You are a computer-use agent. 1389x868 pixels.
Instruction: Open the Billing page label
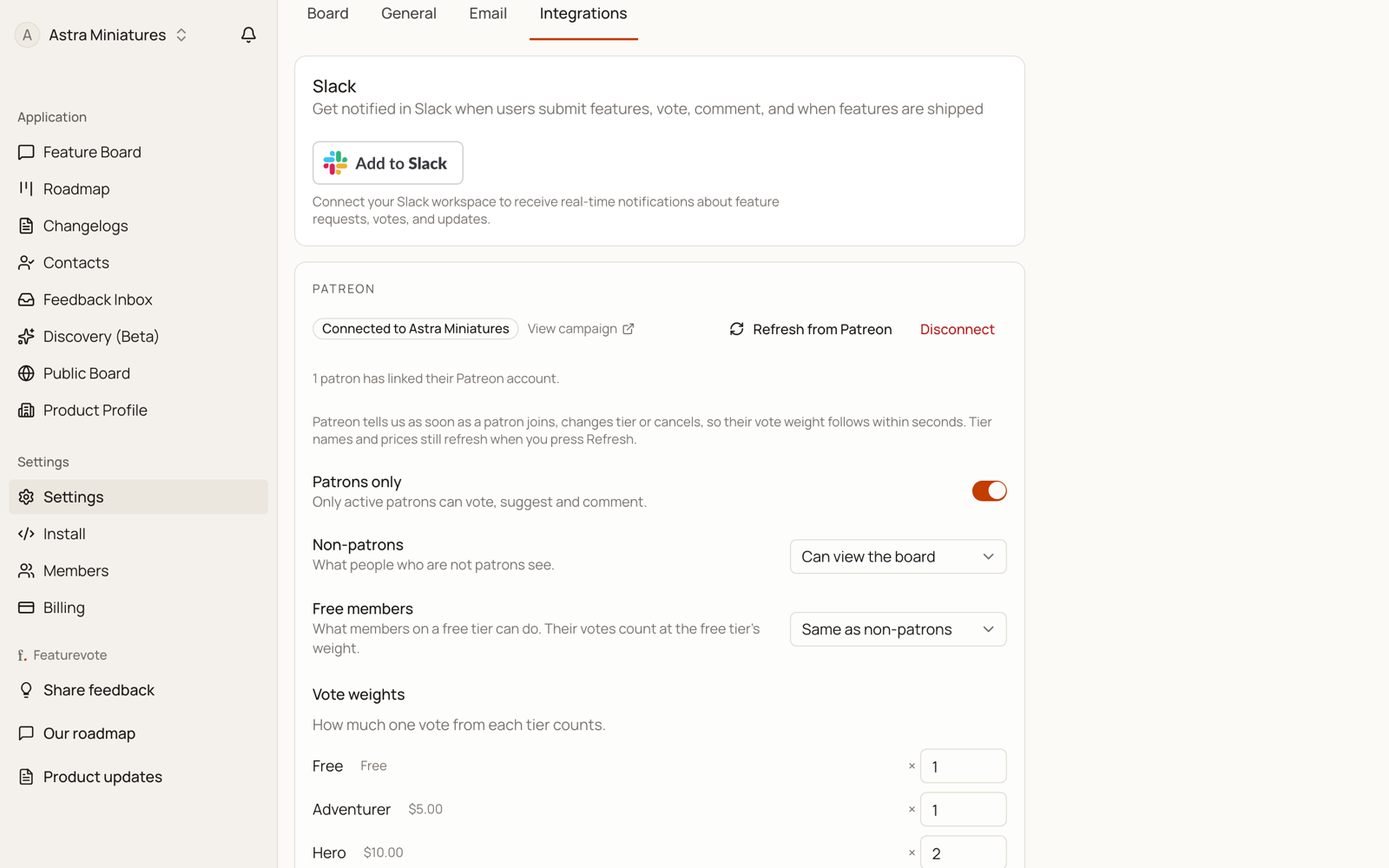64,608
